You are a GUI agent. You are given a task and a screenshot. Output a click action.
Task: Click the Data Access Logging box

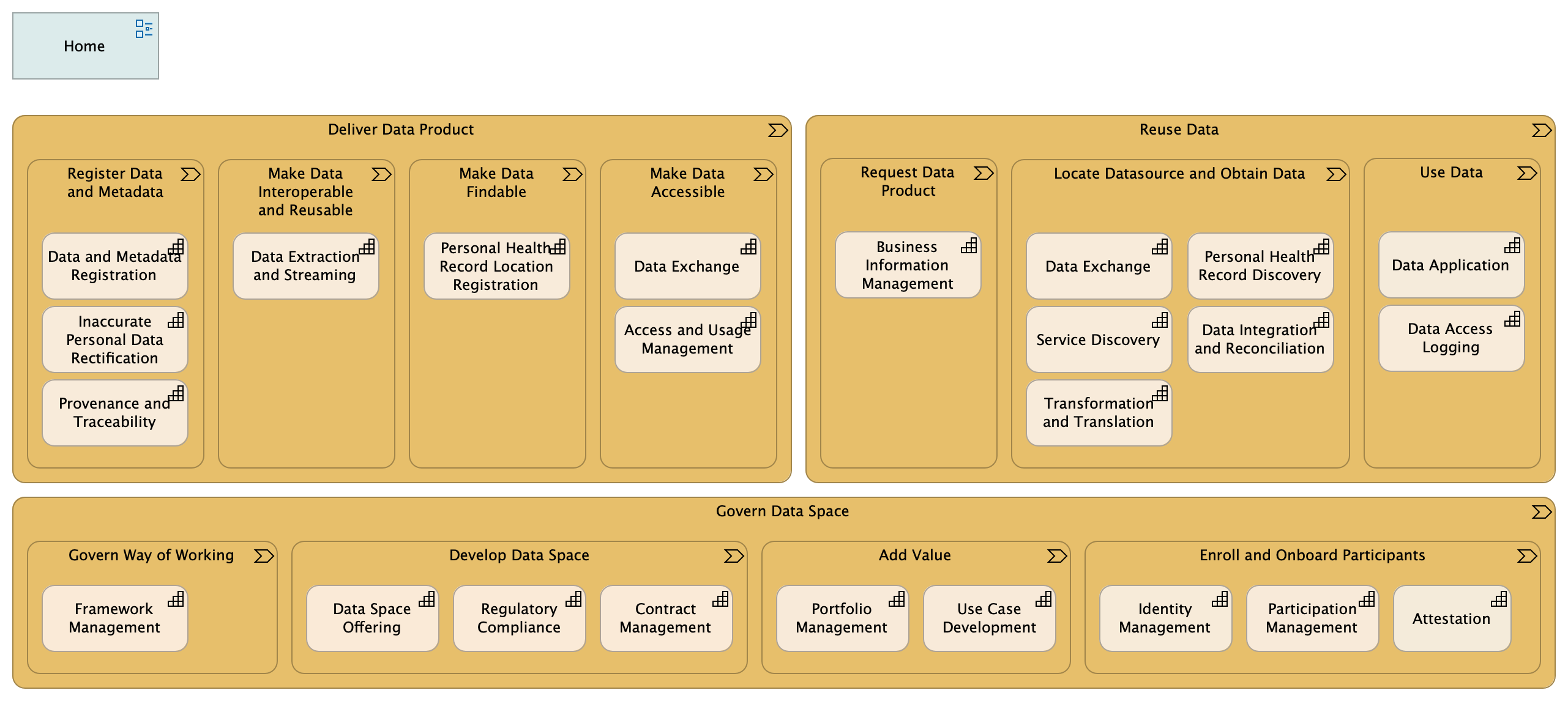pos(1450,338)
